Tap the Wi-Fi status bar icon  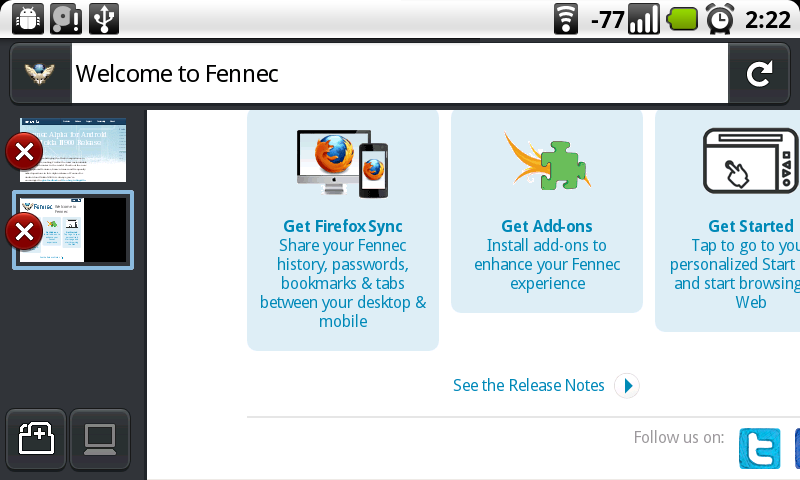tap(566, 19)
